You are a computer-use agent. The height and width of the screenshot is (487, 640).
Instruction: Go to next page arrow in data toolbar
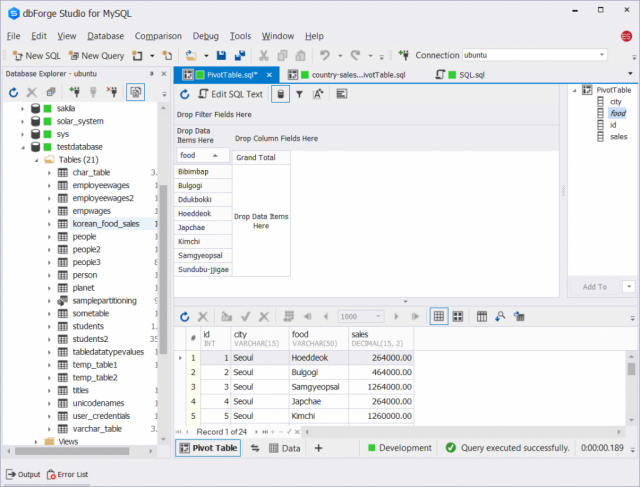[x=396, y=316]
